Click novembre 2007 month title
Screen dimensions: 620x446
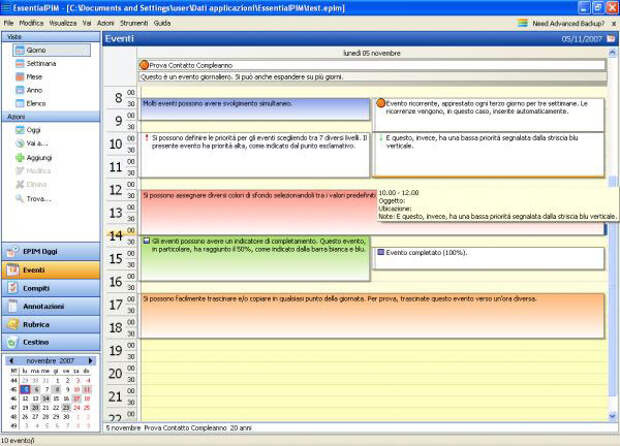pyautogui.click(x=50, y=361)
